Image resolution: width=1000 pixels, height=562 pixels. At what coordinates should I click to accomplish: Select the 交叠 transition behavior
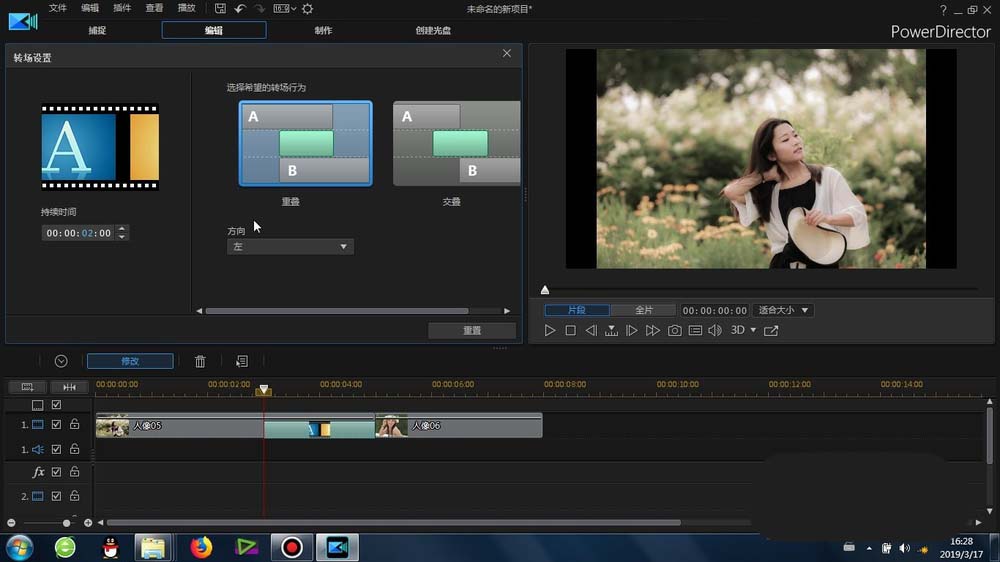457,144
